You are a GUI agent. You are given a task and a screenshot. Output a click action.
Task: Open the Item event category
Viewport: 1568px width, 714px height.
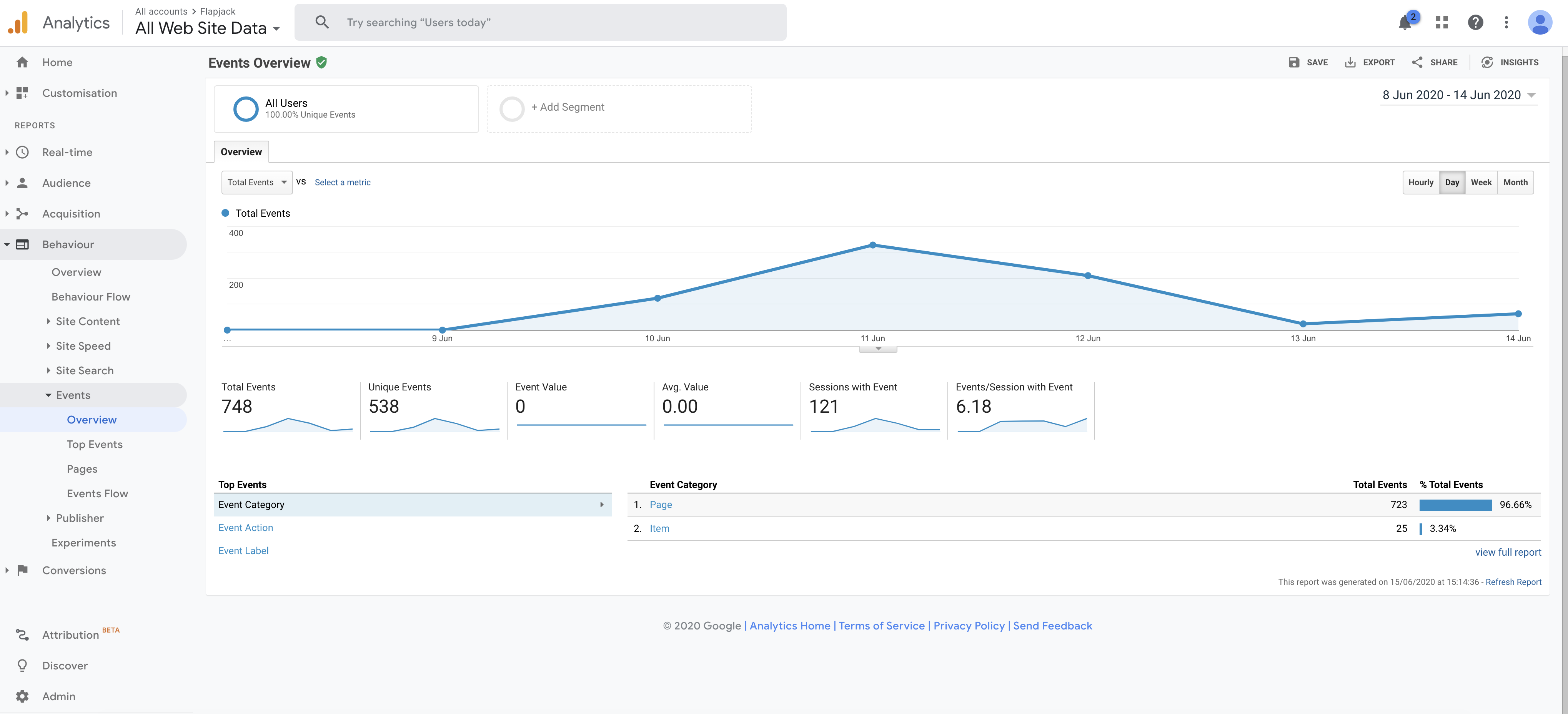coord(659,528)
